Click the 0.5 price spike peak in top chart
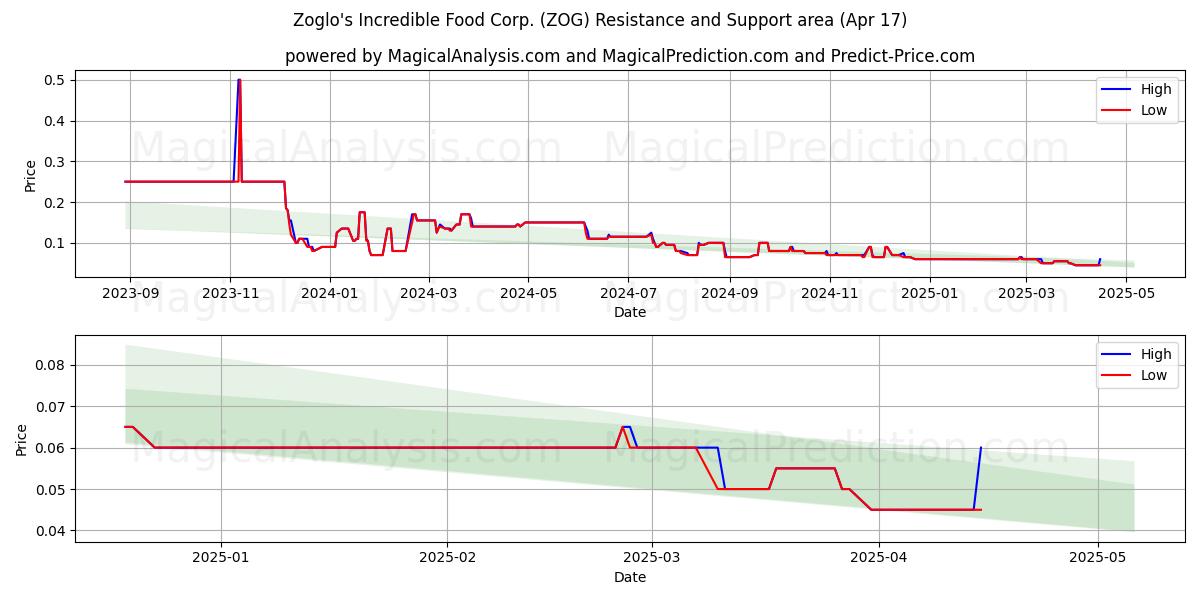This screenshot has height=600, width=1200. tap(239, 80)
